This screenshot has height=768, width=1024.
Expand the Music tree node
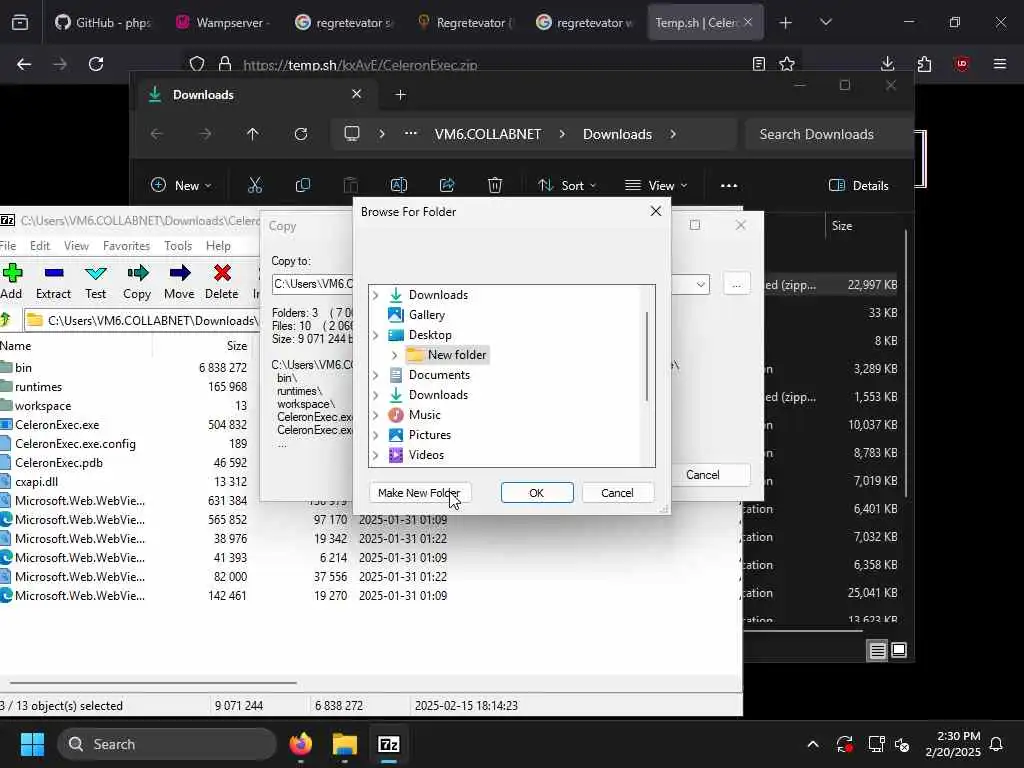(376, 415)
